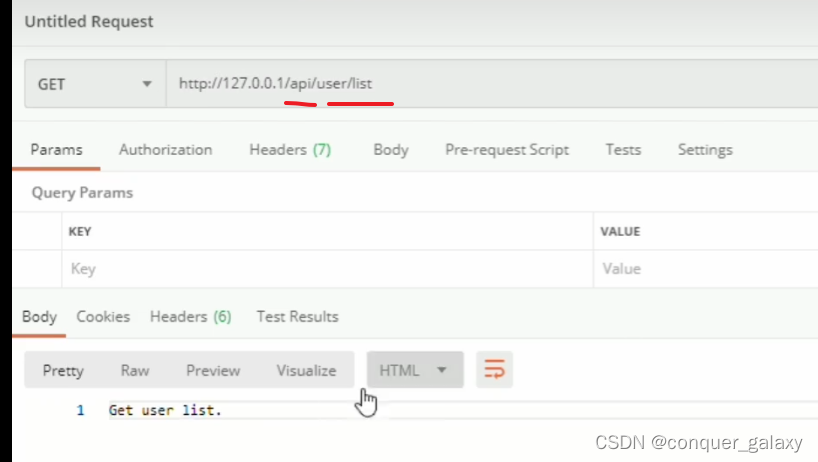Click the Key placeholder input cell
818x462 pixels.
tap(327, 269)
